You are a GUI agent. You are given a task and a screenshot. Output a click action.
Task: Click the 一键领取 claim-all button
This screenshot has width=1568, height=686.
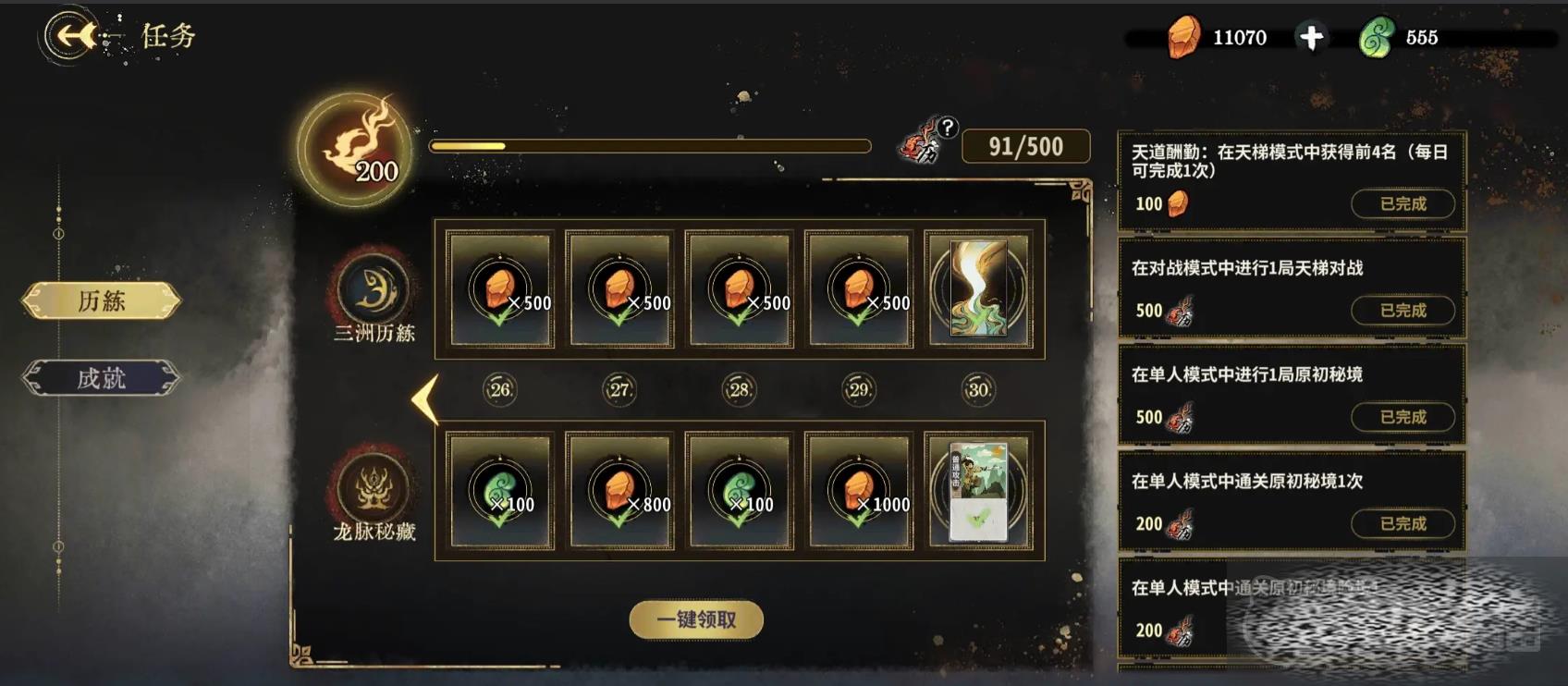click(x=696, y=619)
